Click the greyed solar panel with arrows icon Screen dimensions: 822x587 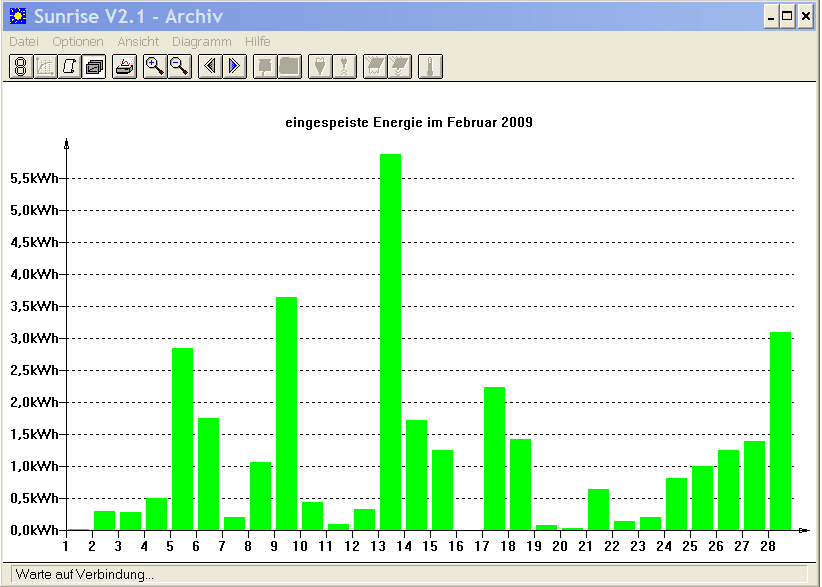(400, 67)
